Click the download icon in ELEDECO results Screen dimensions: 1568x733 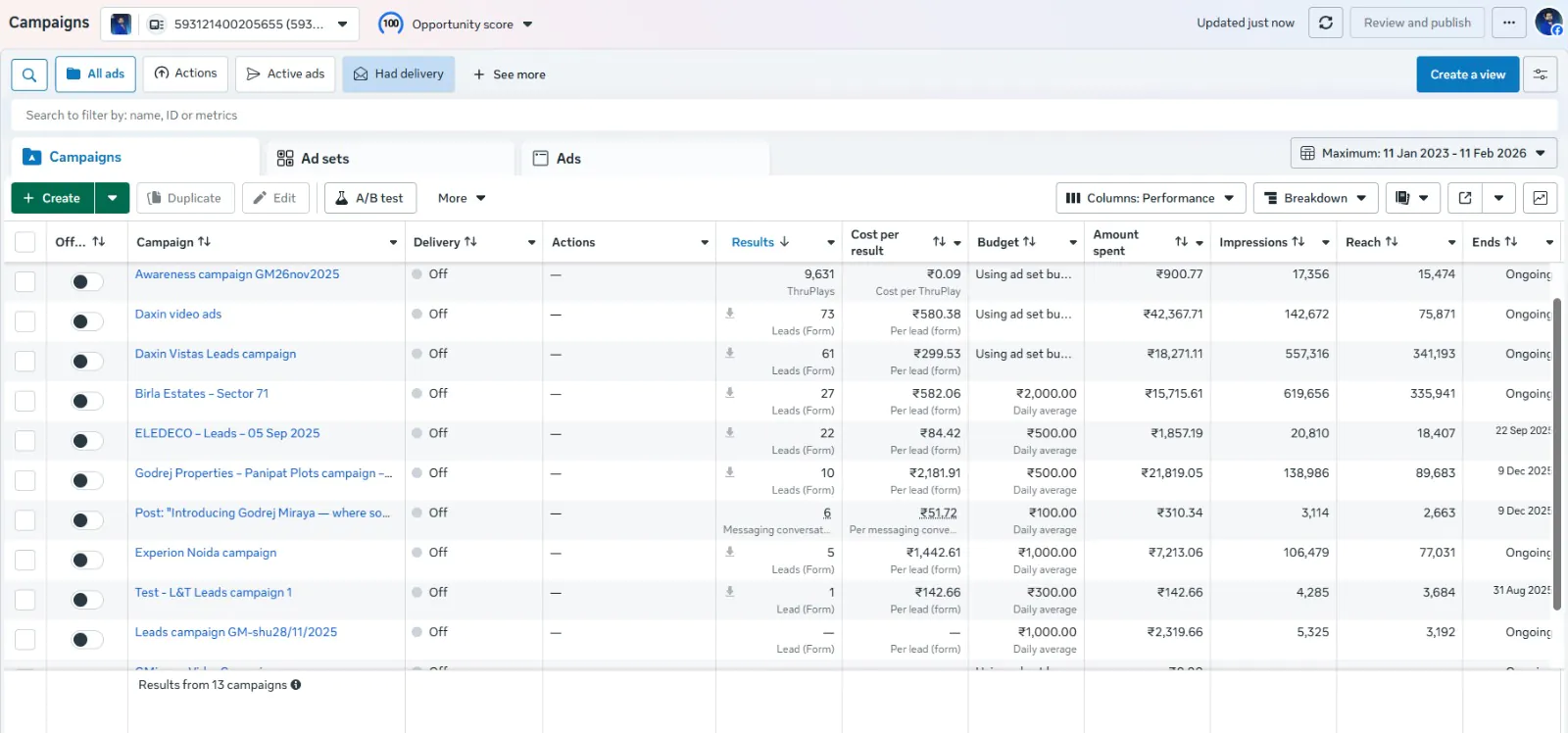point(730,432)
